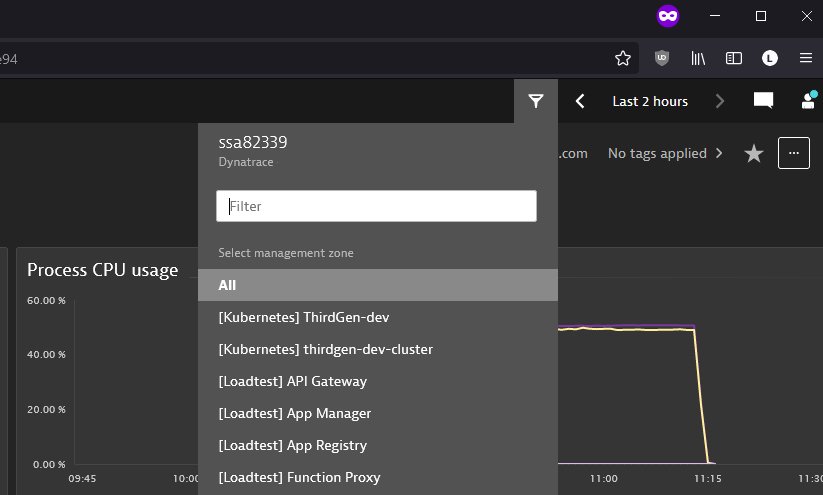Select [Loadtest] API Gateway zone

tap(378, 381)
